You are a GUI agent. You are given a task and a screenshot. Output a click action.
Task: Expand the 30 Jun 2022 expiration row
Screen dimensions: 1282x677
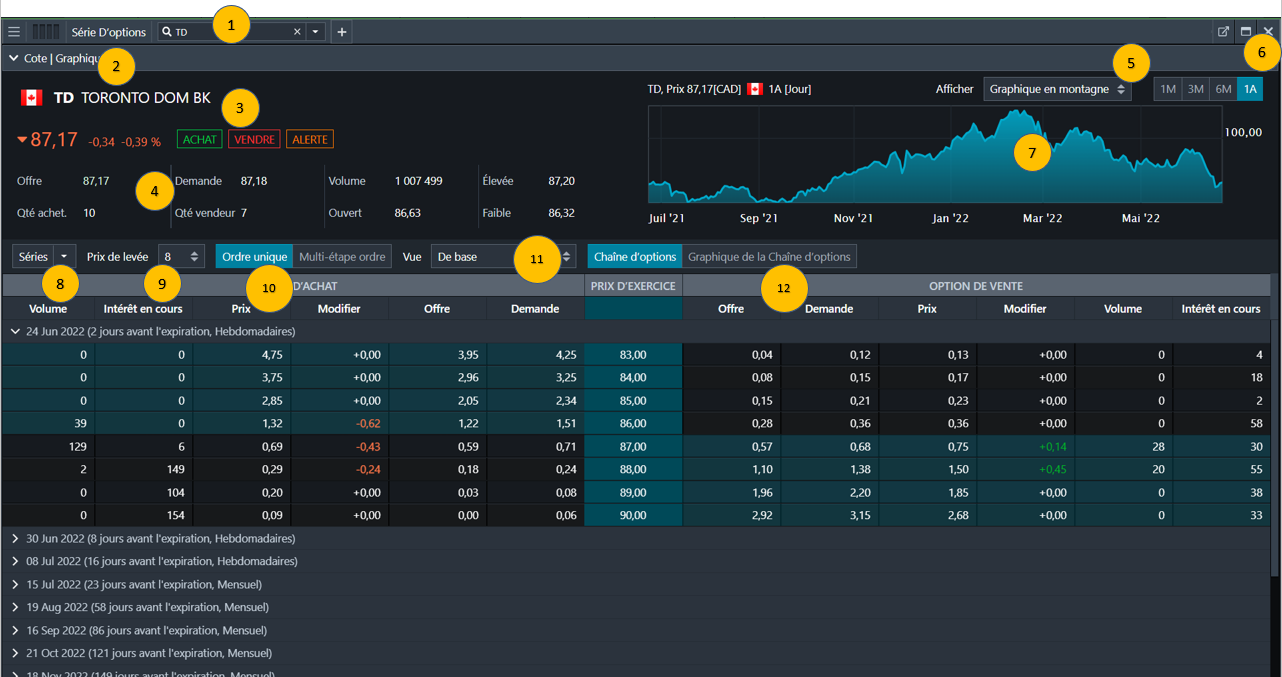click(15, 538)
